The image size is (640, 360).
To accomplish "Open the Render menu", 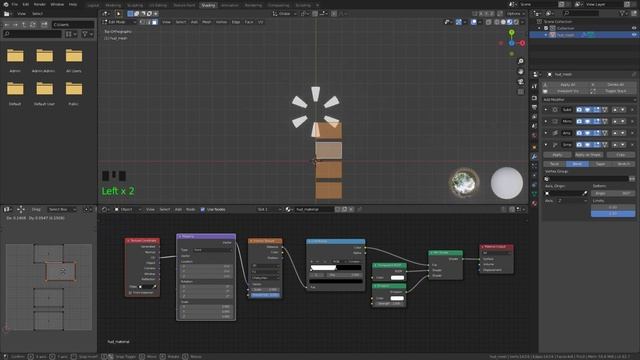I will [x=40, y=4].
